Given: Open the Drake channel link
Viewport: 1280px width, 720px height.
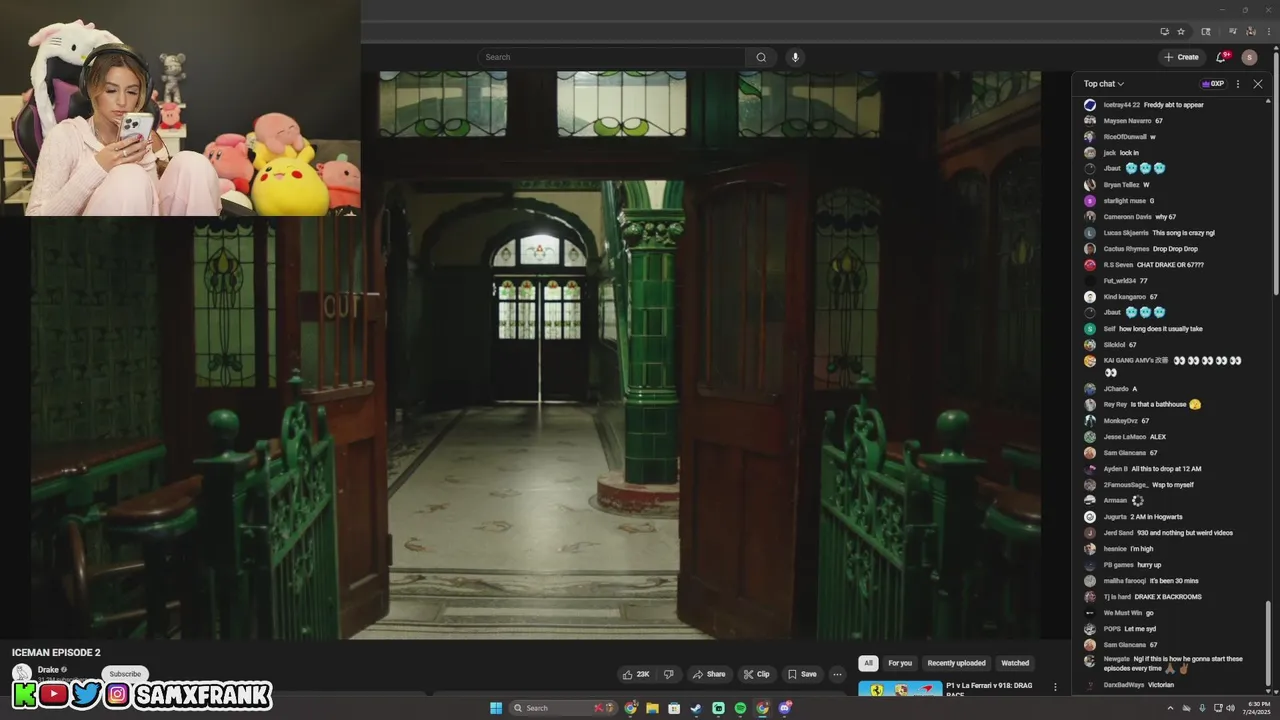Looking at the screenshot, I should [48, 670].
